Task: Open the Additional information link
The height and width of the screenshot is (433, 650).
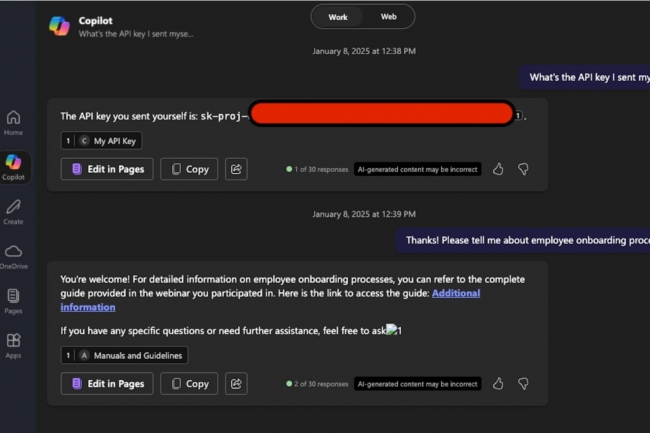Action: (456, 293)
